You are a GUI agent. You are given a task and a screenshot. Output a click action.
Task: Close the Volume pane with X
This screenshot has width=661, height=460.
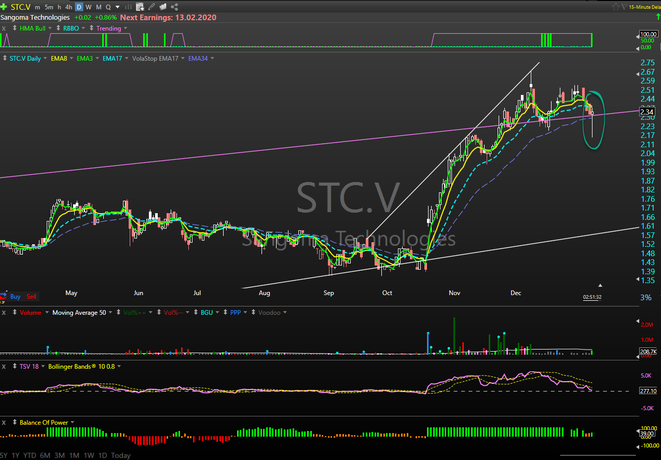(3, 312)
